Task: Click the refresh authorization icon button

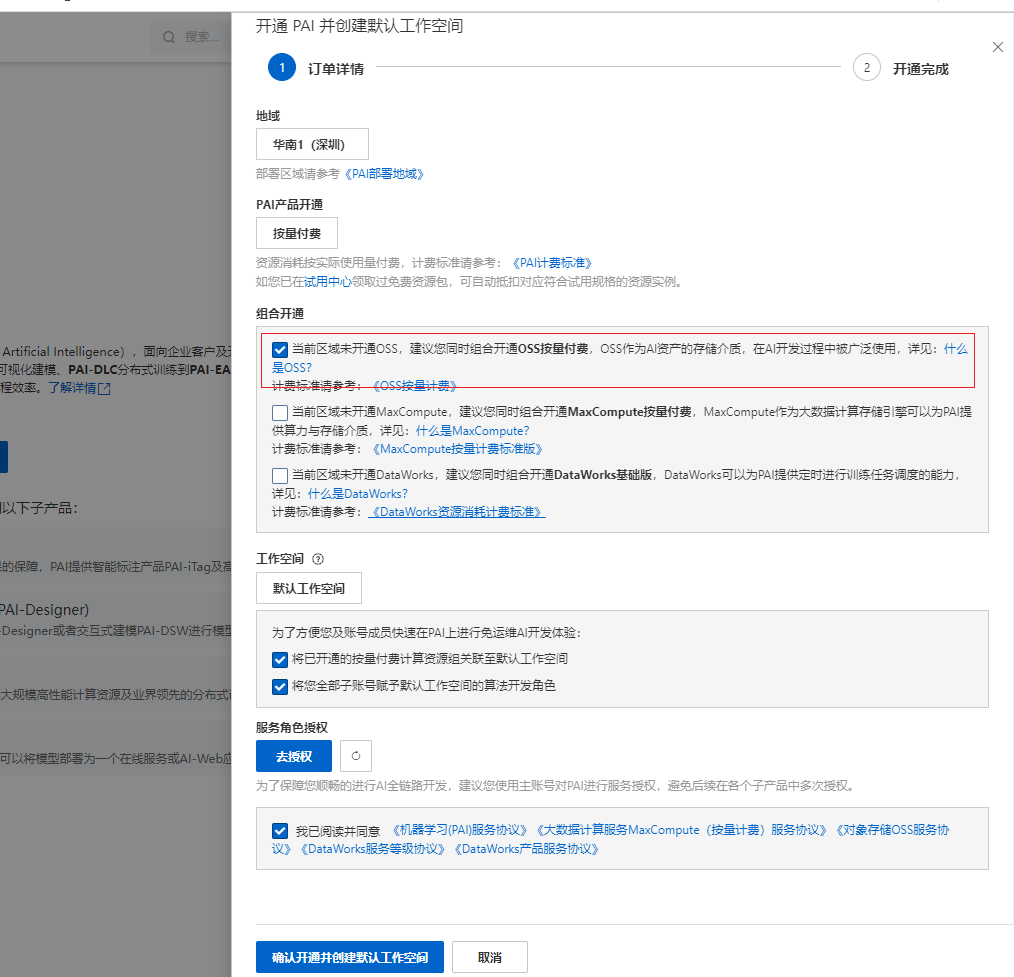Action: coord(356,756)
